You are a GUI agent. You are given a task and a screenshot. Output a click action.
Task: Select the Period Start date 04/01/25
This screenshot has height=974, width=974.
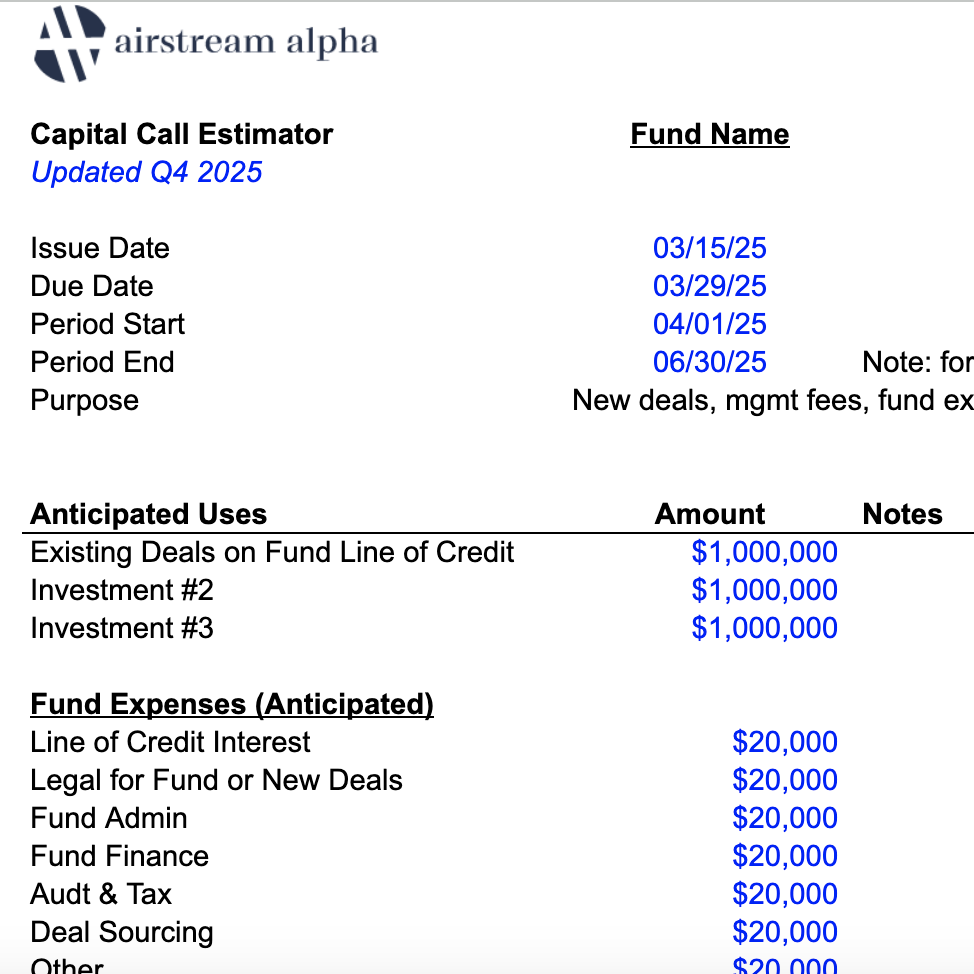[709, 324]
